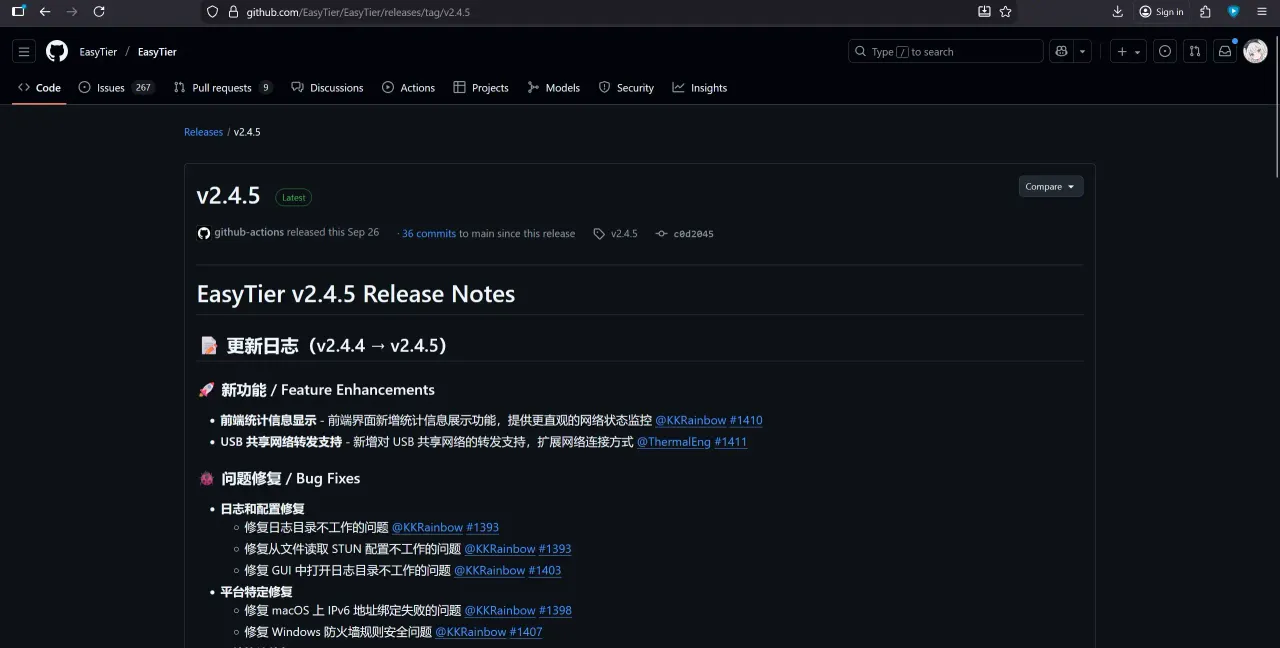Screen dimensions: 1280x648
Task: Open your issues via the circle-dot header icon
Action: click(1165, 51)
